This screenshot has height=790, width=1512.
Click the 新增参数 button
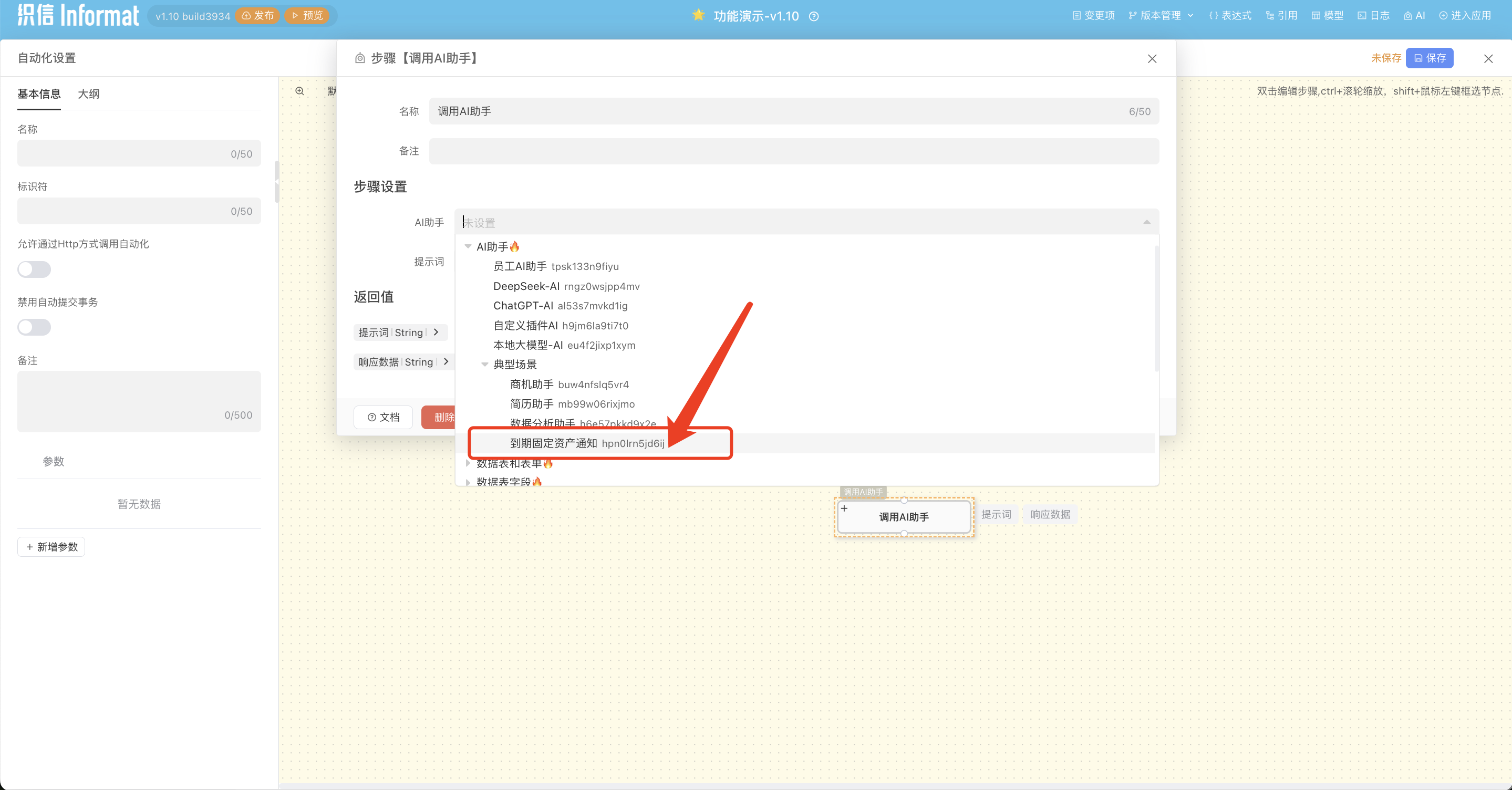pos(51,546)
